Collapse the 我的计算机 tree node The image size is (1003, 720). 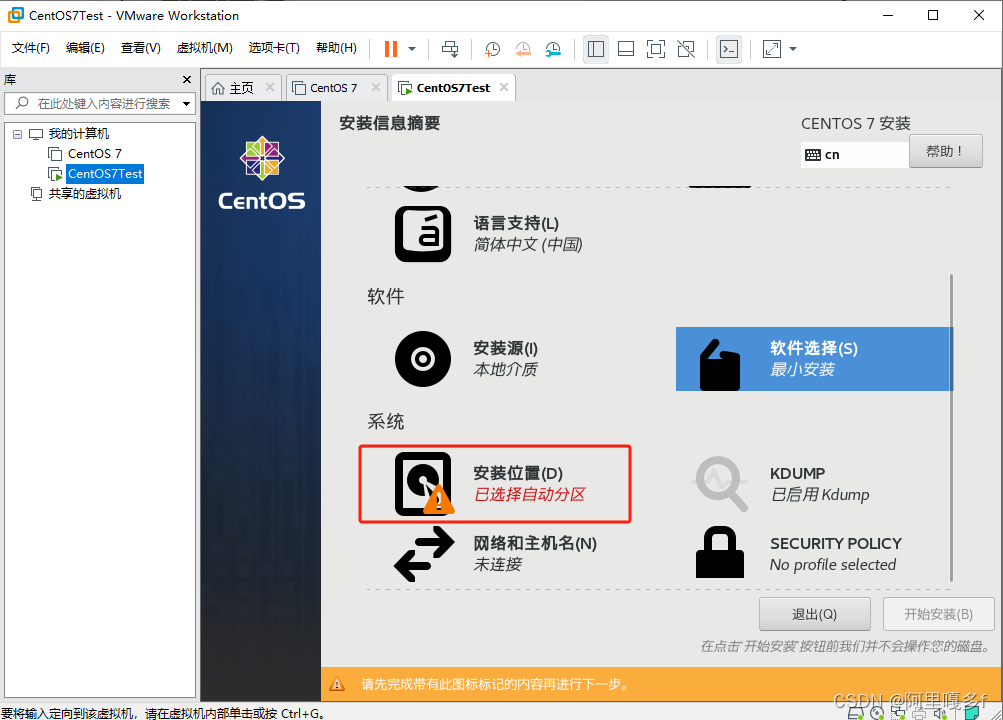[x=16, y=133]
